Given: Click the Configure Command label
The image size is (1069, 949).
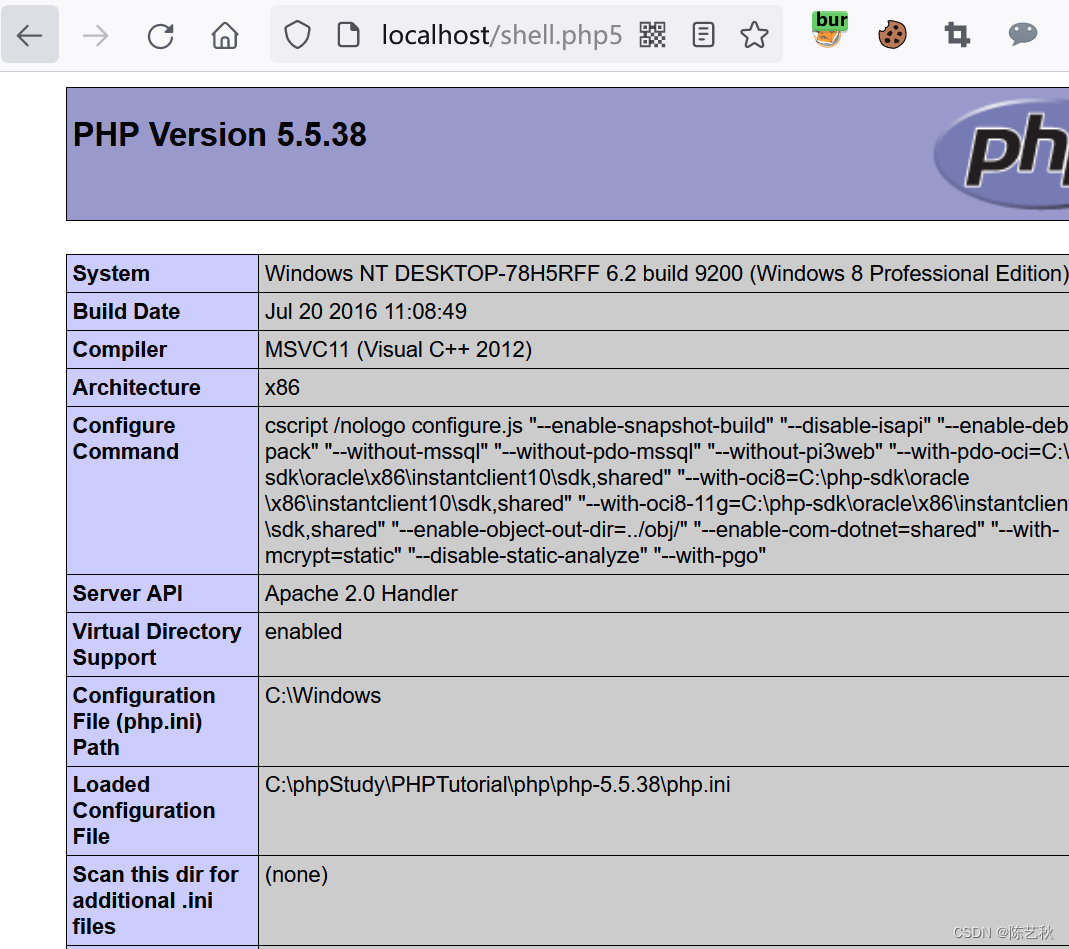Looking at the screenshot, I should [125, 438].
